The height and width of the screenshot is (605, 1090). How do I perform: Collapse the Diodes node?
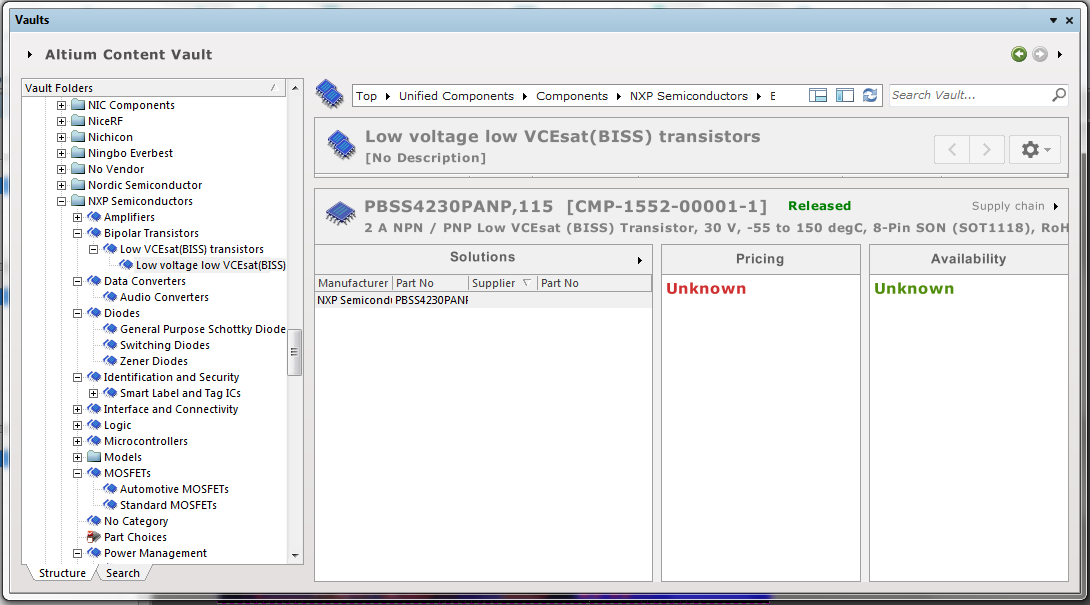(77, 313)
